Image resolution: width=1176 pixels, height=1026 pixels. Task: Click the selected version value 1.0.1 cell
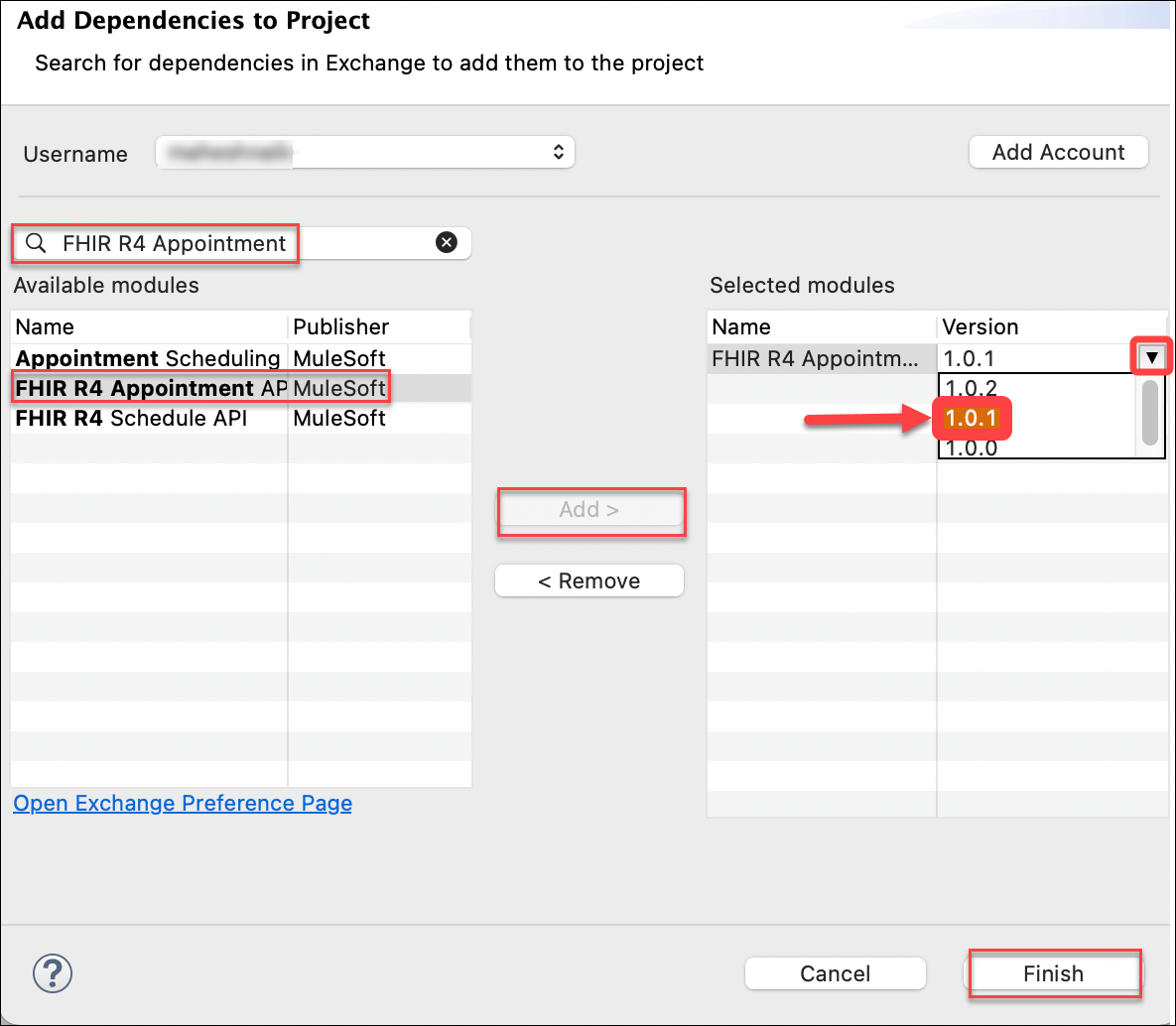click(1035, 358)
